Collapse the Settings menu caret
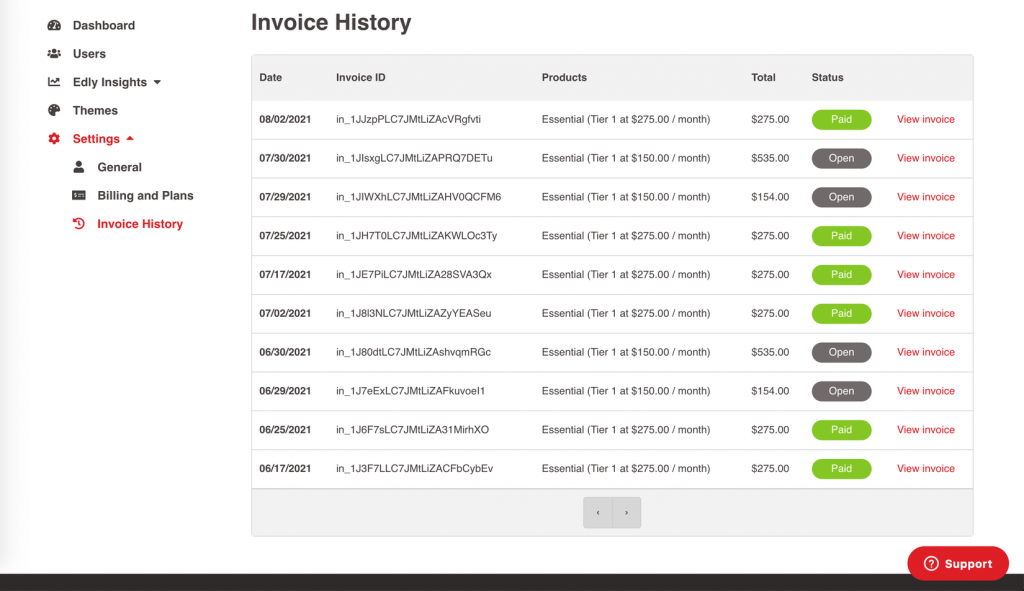1024x591 pixels. coord(130,138)
